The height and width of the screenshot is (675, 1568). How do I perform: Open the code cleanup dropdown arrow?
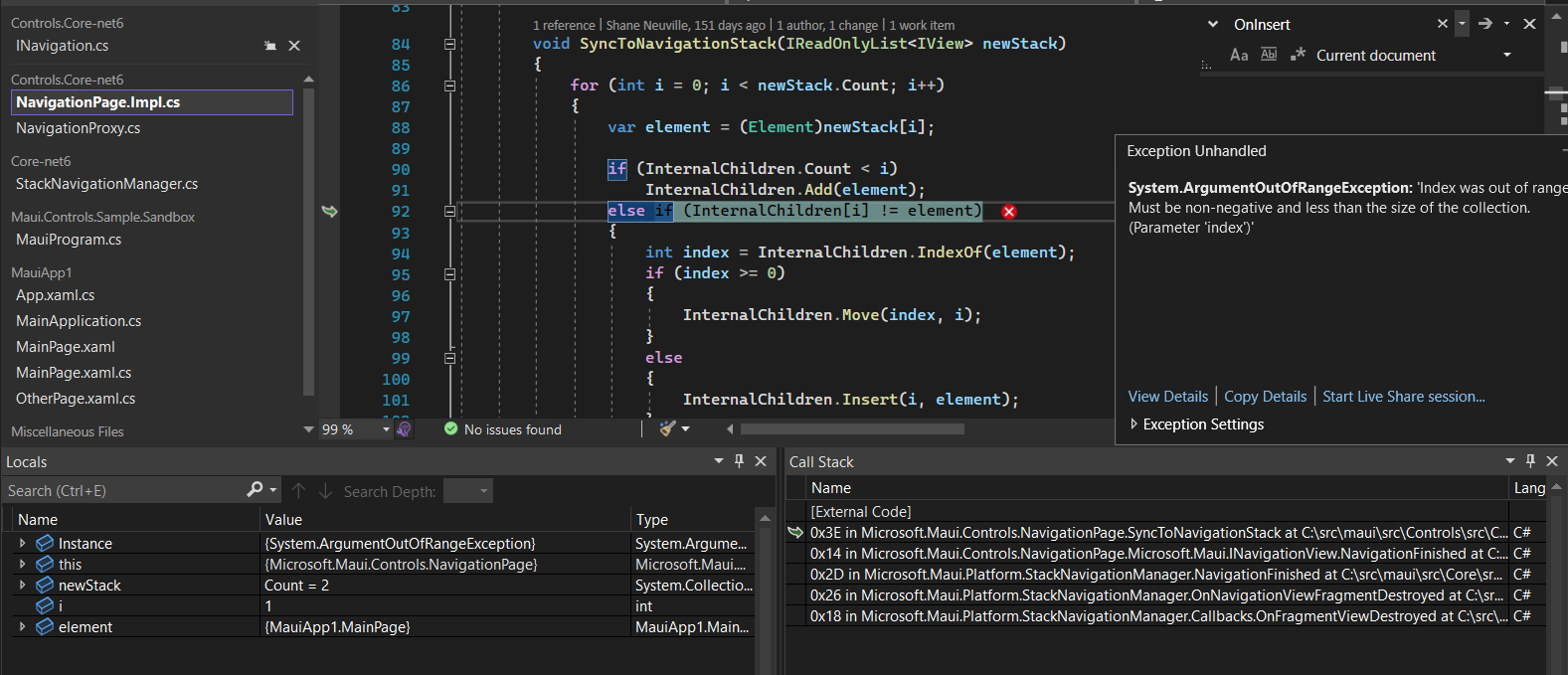(x=685, y=429)
